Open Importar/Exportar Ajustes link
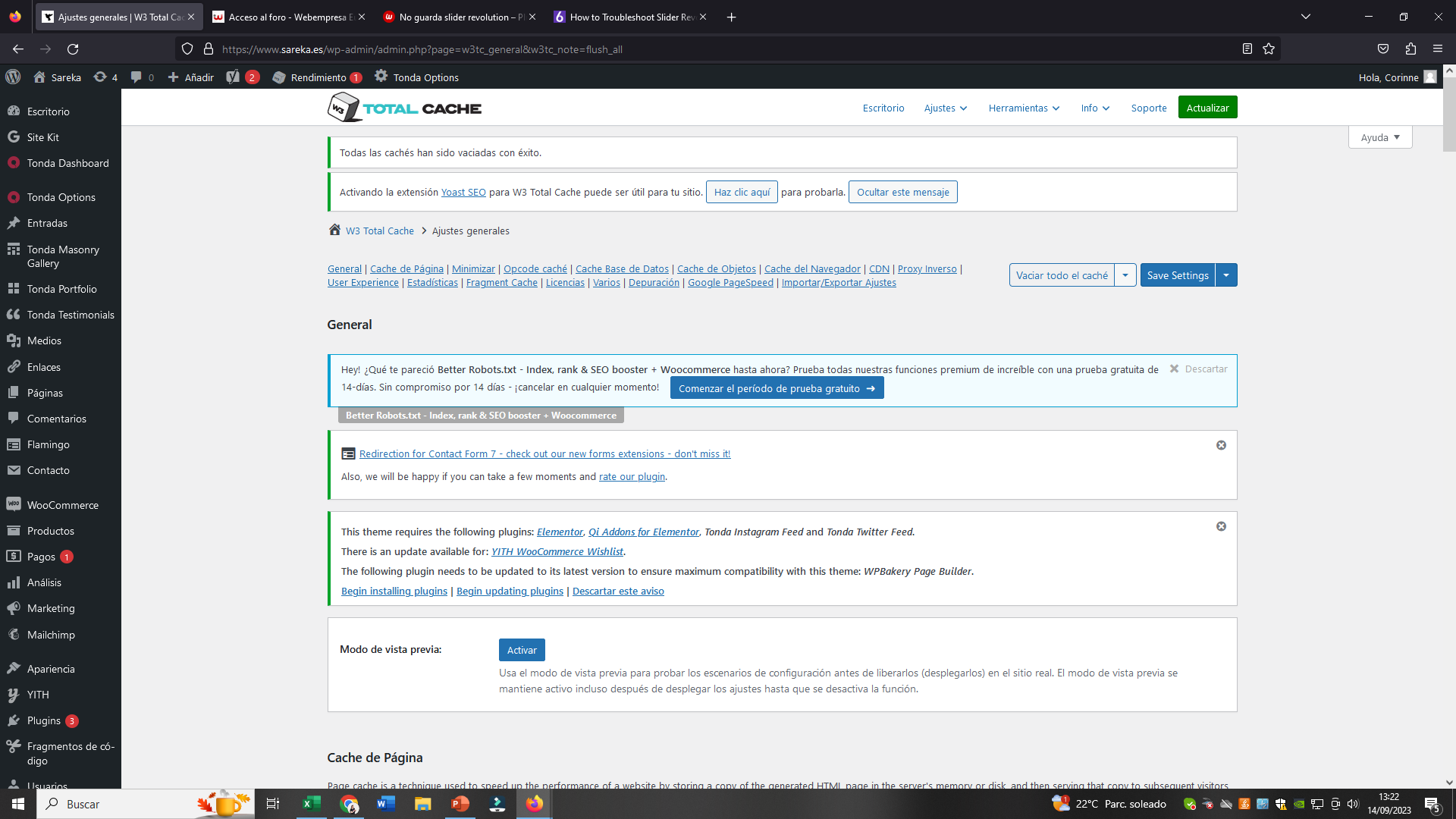 839,282
